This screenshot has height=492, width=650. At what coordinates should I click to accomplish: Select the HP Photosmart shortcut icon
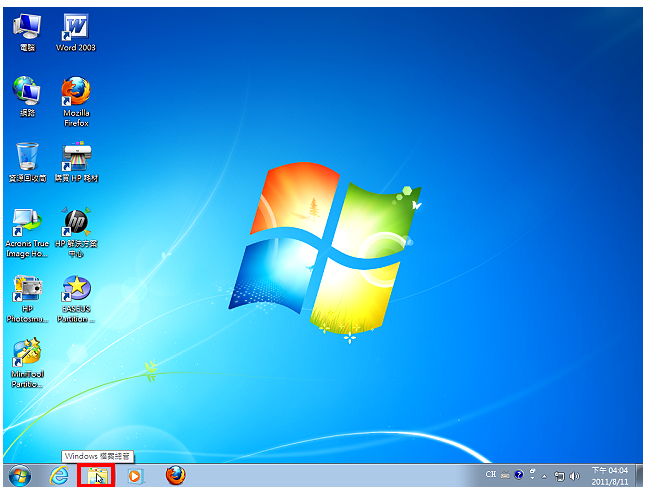tap(27, 298)
